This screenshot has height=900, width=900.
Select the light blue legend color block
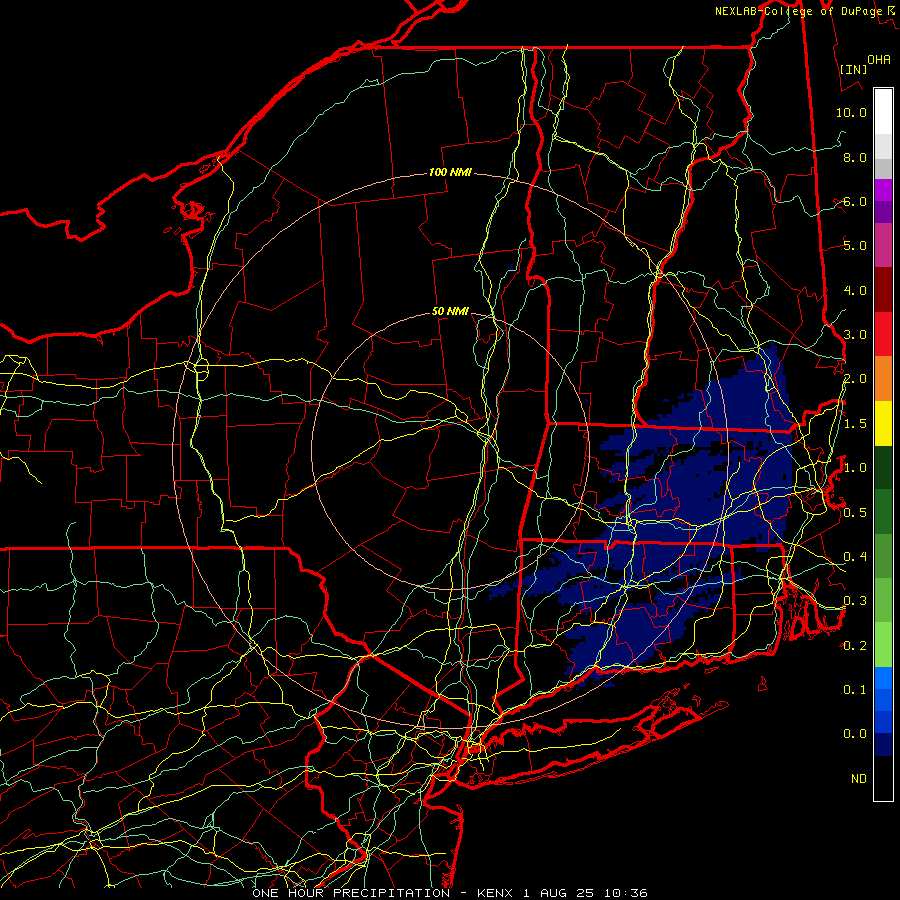click(883, 678)
